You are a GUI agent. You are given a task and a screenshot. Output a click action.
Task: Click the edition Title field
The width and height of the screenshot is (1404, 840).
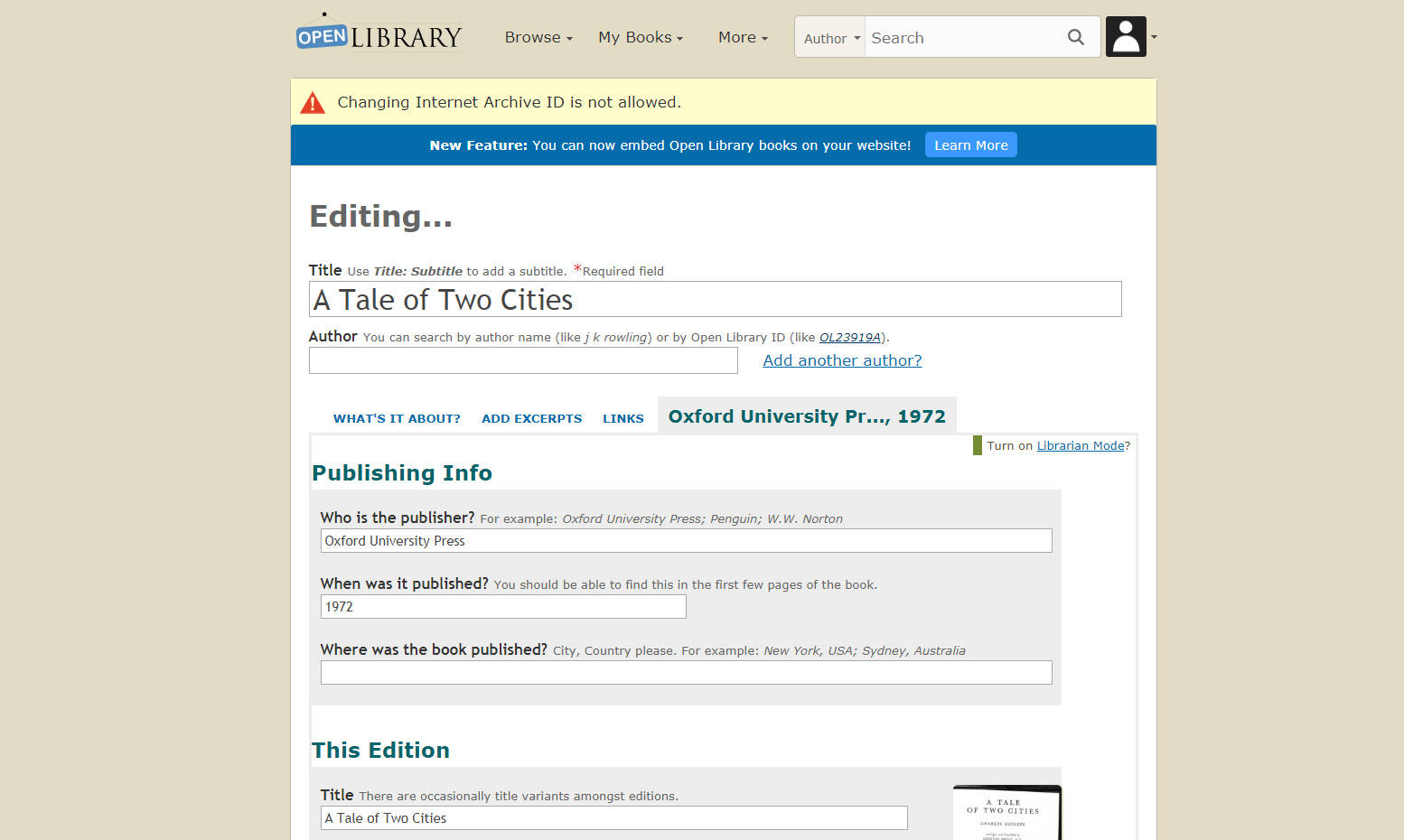614,818
